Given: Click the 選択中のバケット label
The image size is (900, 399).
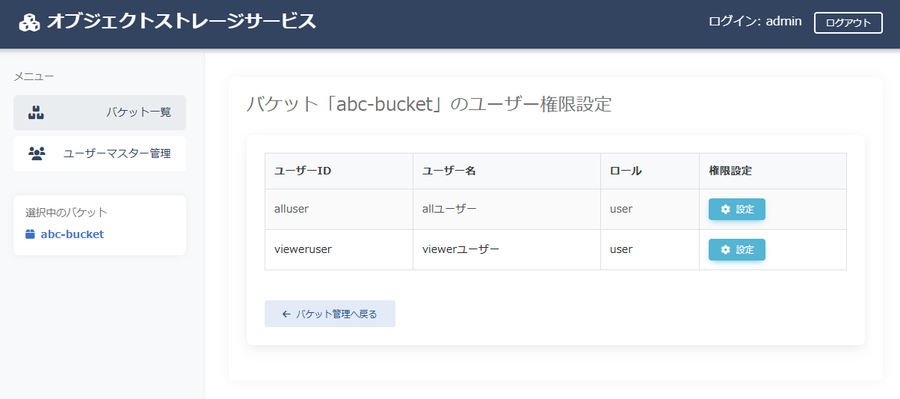Looking at the screenshot, I should tap(67, 212).
